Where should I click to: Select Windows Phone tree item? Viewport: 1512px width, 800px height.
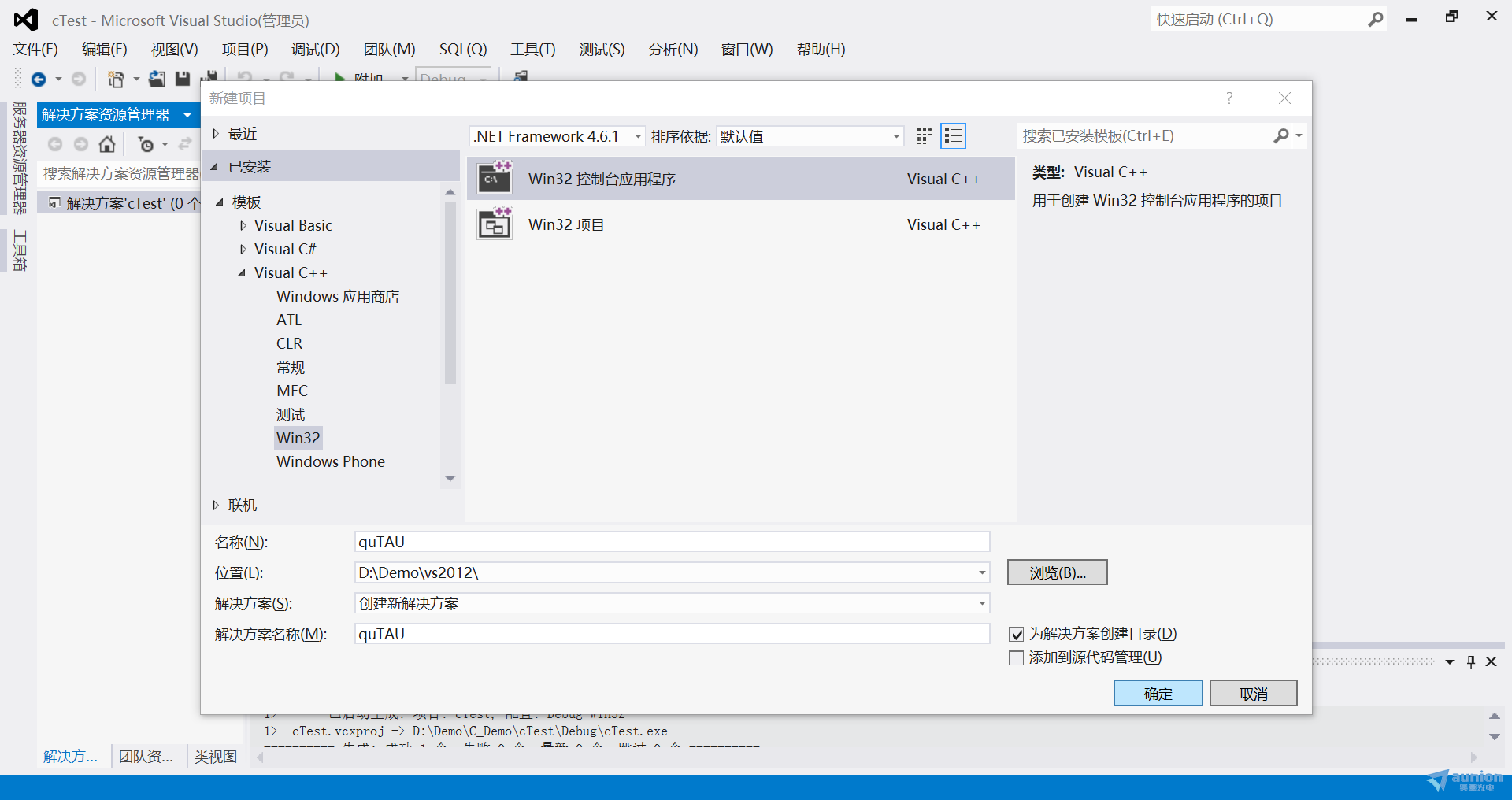pyautogui.click(x=331, y=462)
